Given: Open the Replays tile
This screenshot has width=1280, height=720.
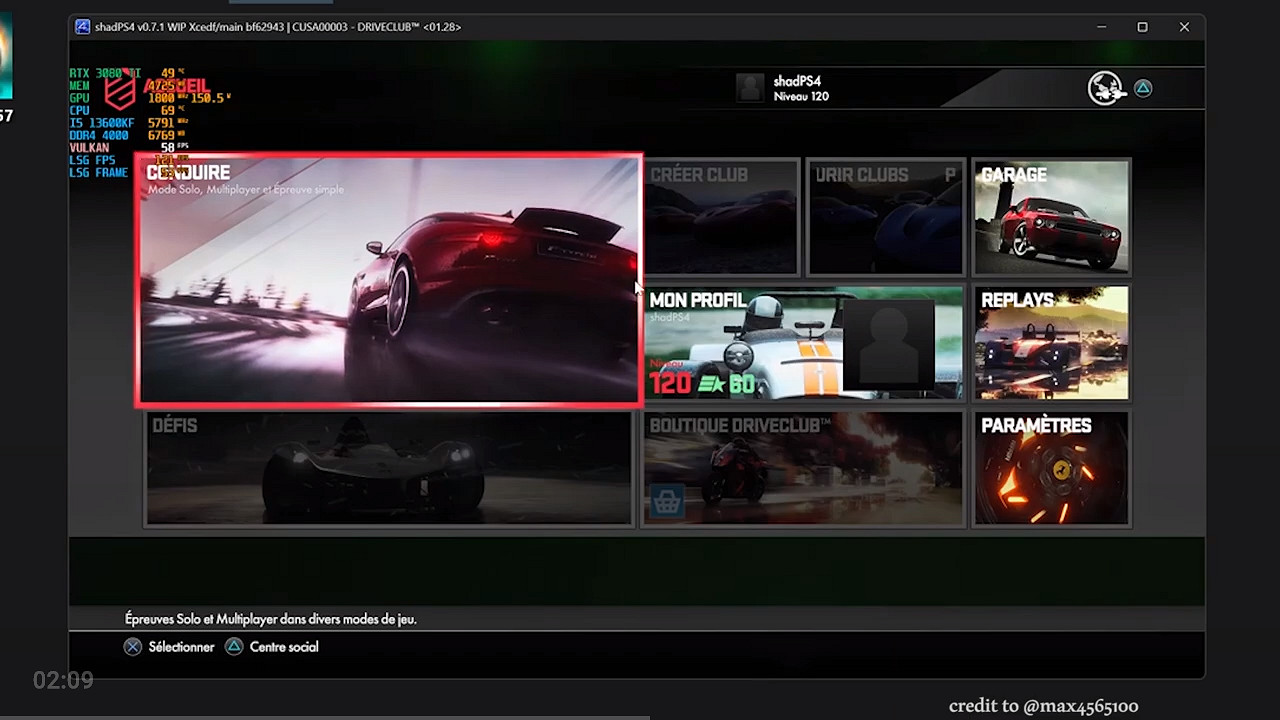Looking at the screenshot, I should (1051, 343).
